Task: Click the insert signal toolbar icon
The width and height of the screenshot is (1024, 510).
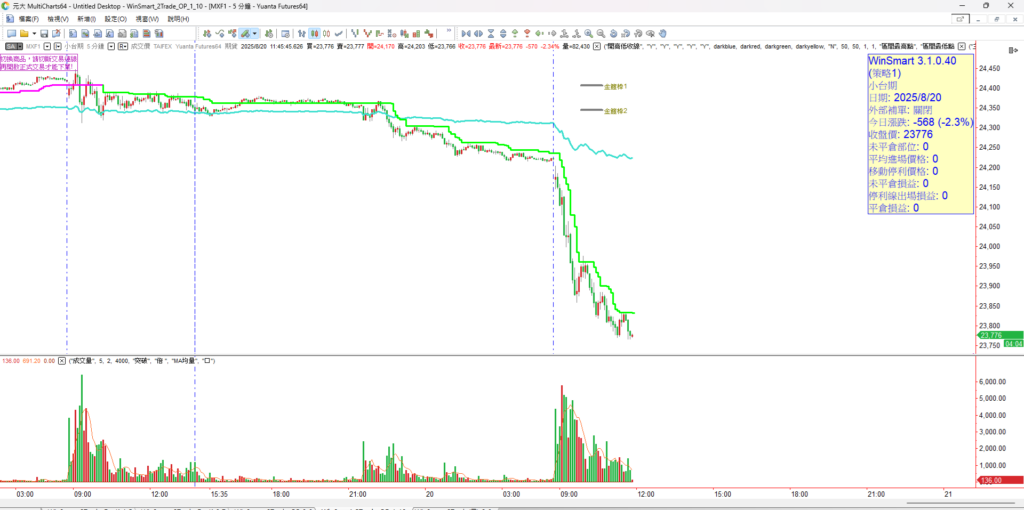Action: (232, 33)
